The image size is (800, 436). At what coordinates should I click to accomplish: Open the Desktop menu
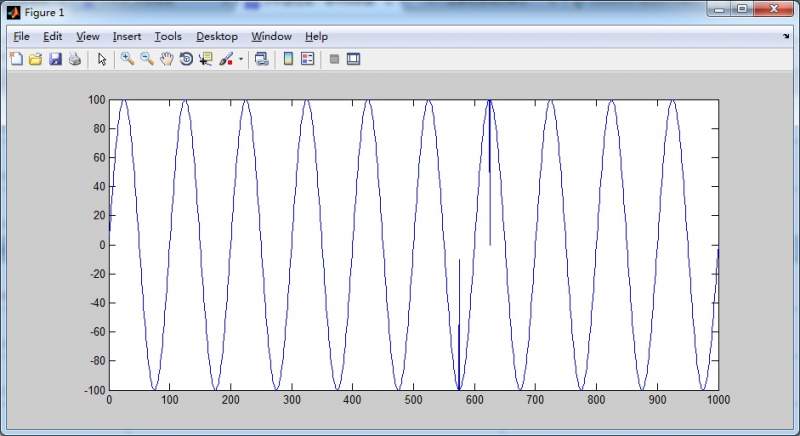[x=217, y=36]
